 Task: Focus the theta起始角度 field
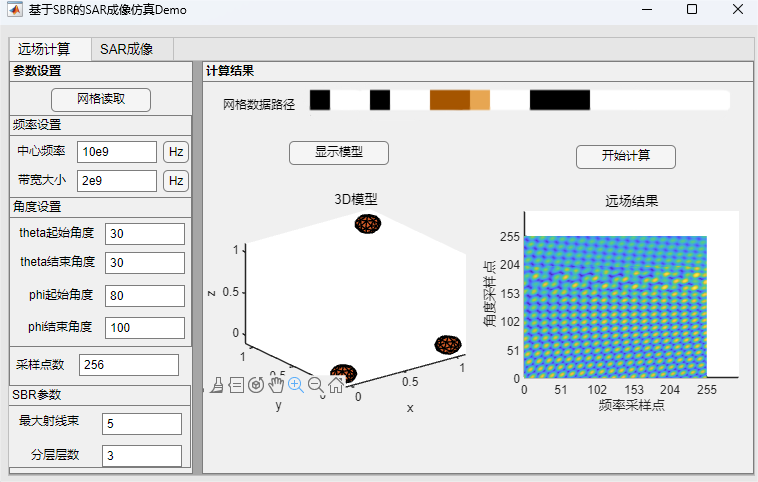click(x=144, y=233)
